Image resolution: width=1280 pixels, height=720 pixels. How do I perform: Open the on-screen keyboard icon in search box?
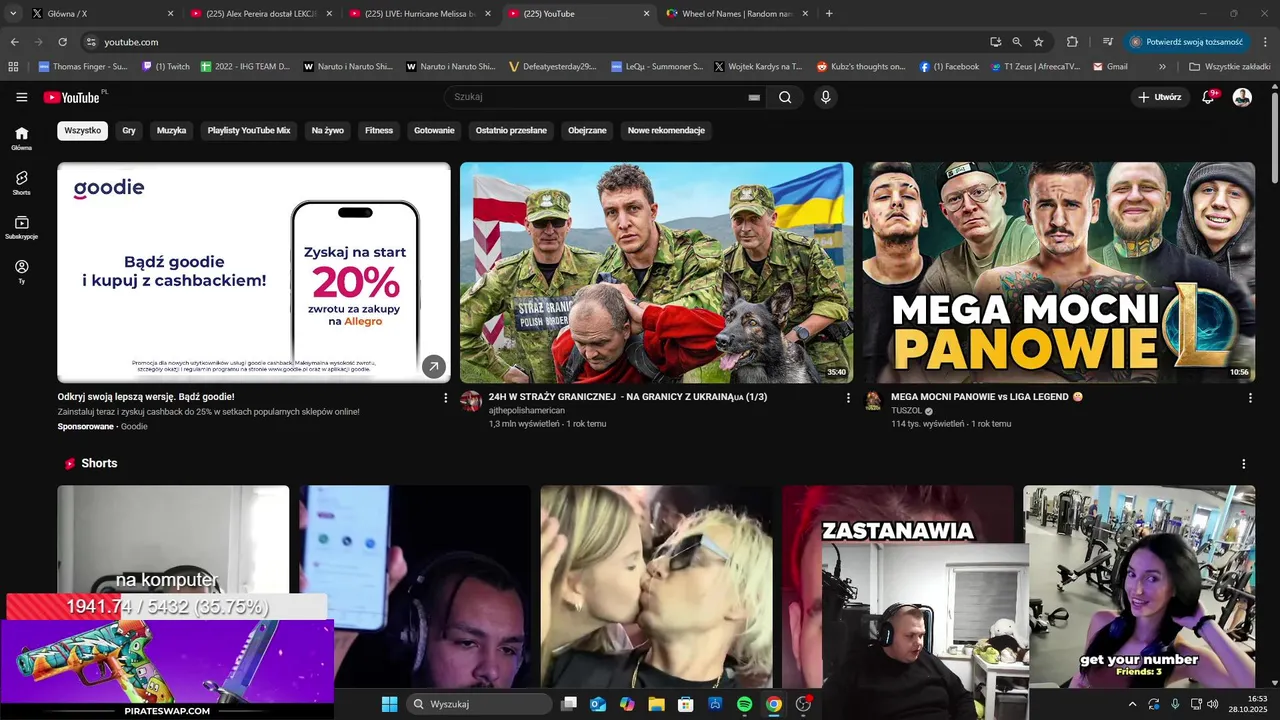[x=754, y=98]
